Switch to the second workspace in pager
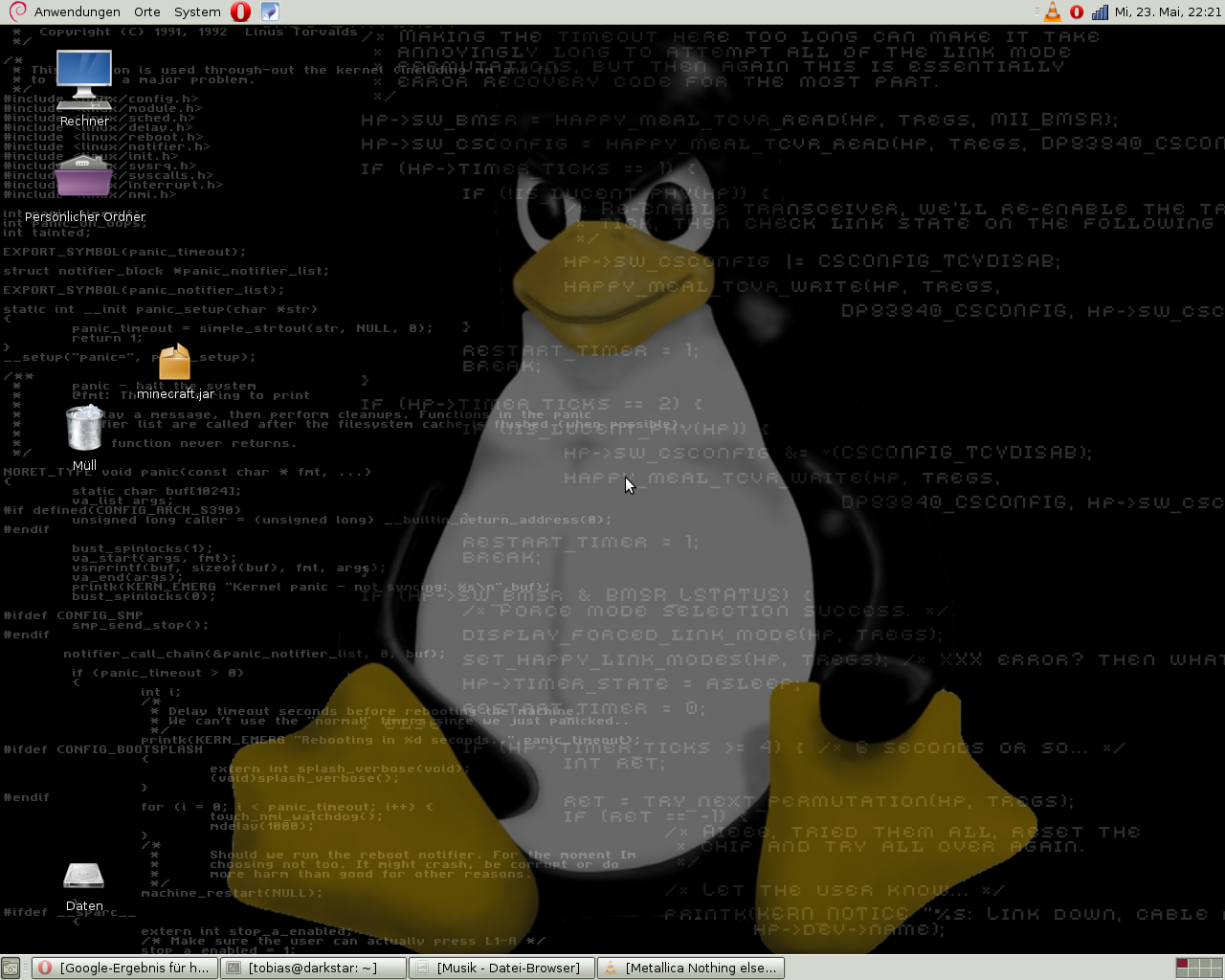 point(1194,962)
